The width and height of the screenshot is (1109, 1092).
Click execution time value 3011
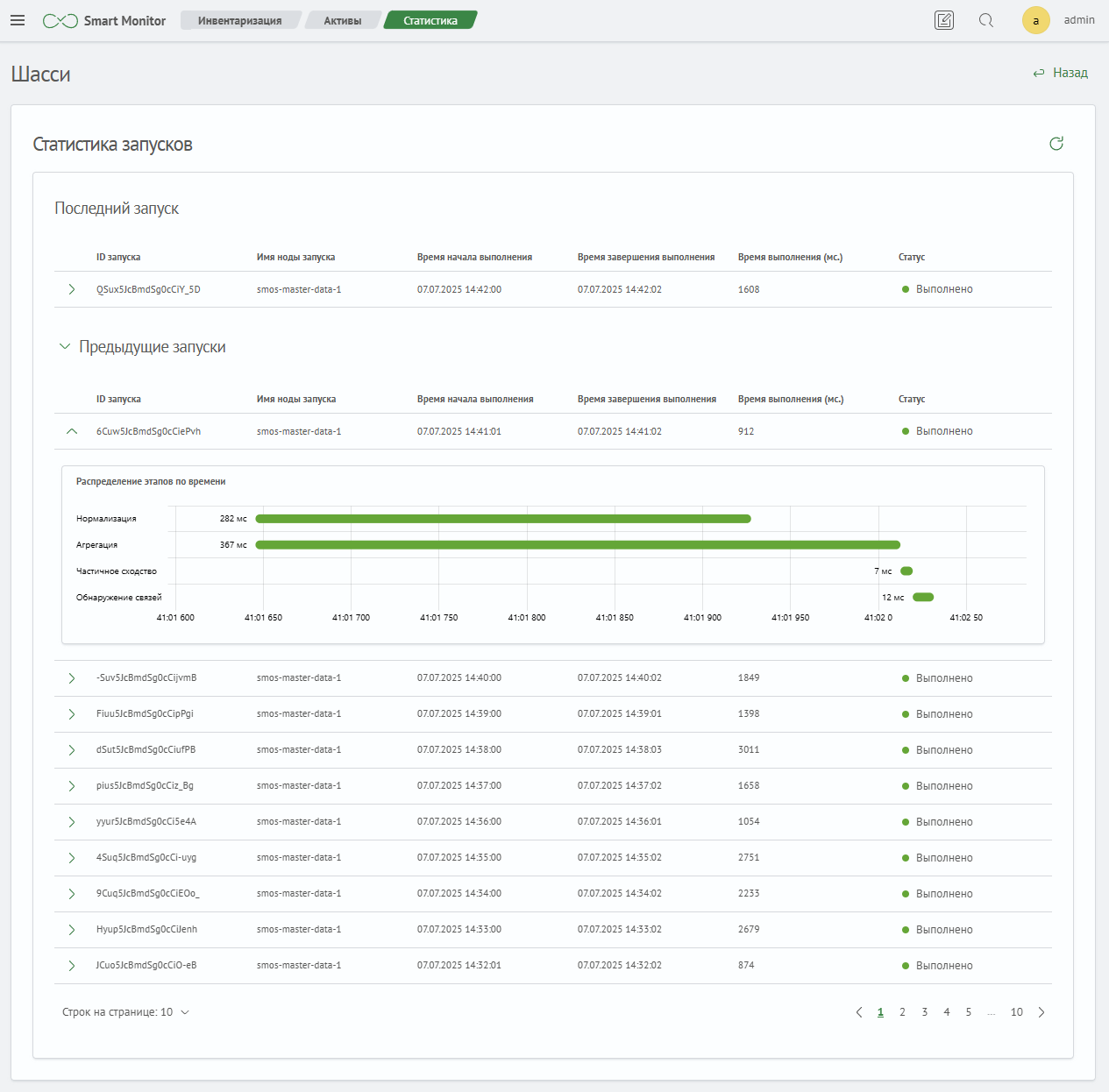(x=749, y=750)
